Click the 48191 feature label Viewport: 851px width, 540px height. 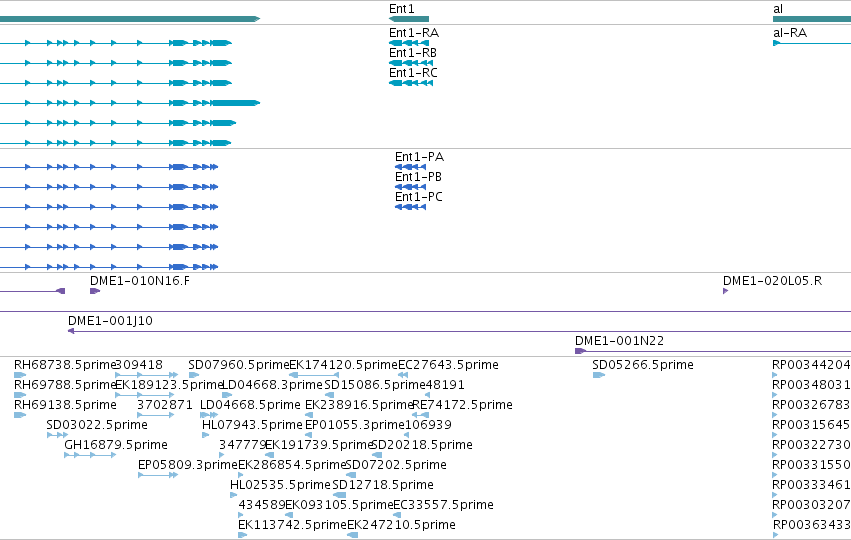tap(444, 385)
